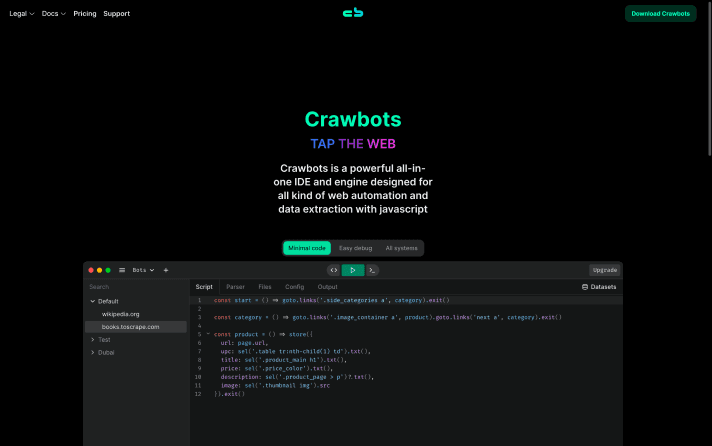Switch to the Parser tab
The width and height of the screenshot is (712, 446).
point(235,287)
